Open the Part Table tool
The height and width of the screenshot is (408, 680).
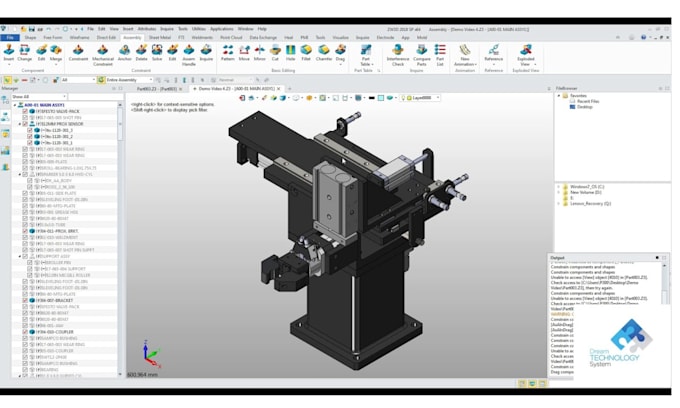pyautogui.click(x=366, y=55)
